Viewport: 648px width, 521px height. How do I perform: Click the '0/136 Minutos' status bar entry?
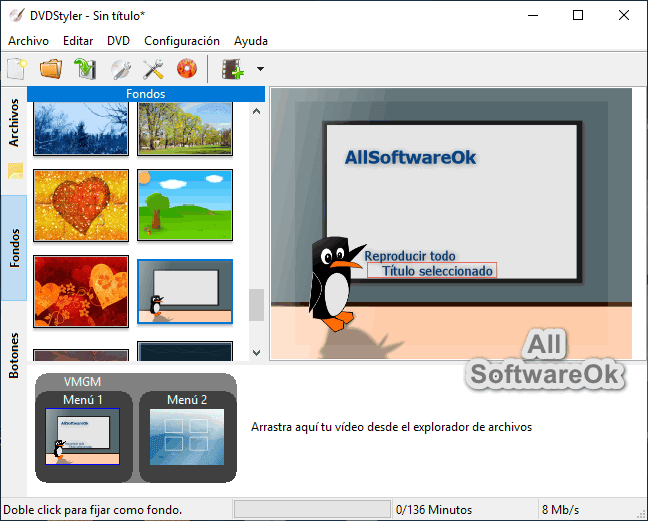pyautogui.click(x=434, y=510)
